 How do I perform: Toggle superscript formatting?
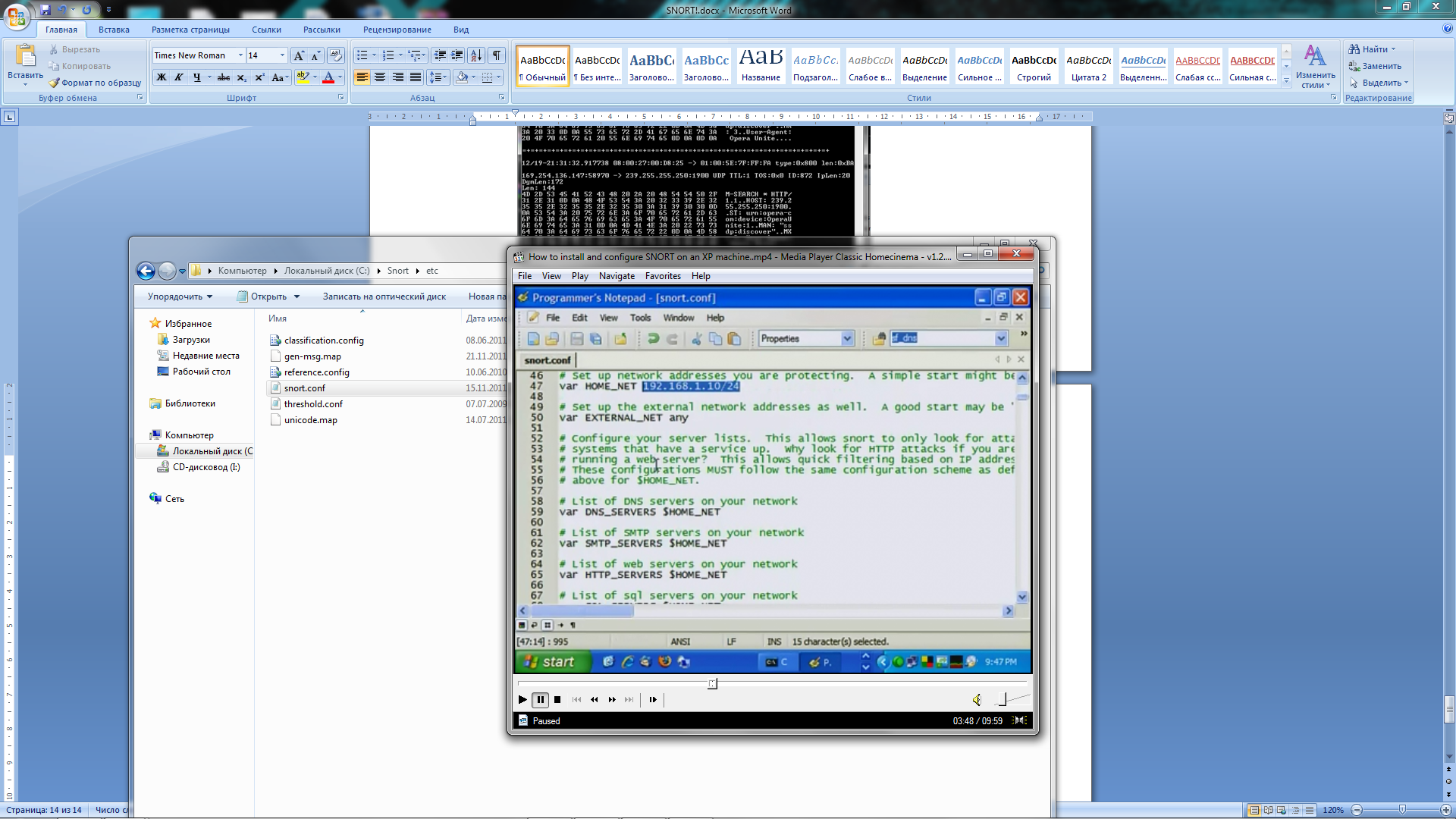259,77
